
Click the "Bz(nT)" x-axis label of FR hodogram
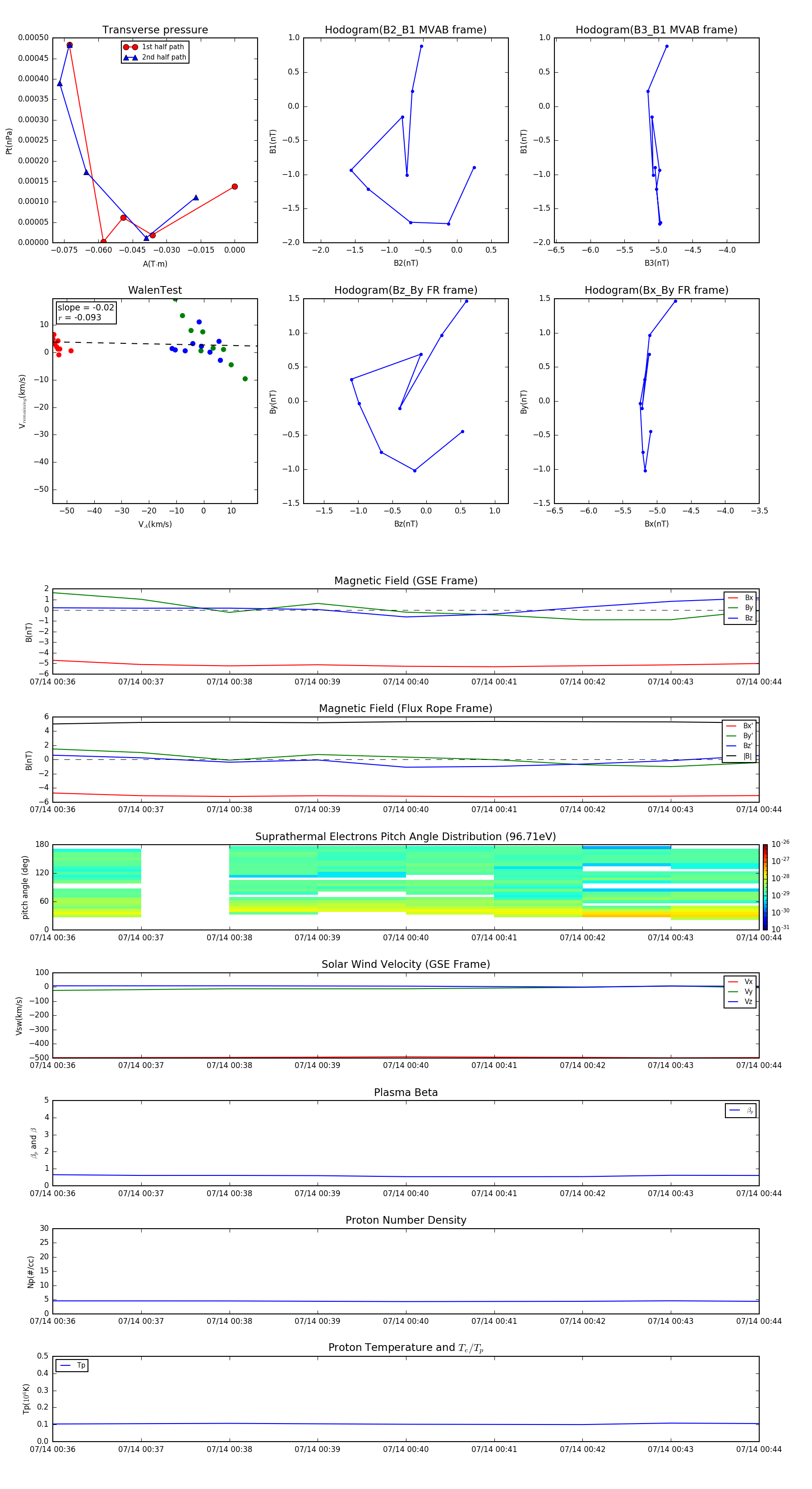[x=406, y=524]
